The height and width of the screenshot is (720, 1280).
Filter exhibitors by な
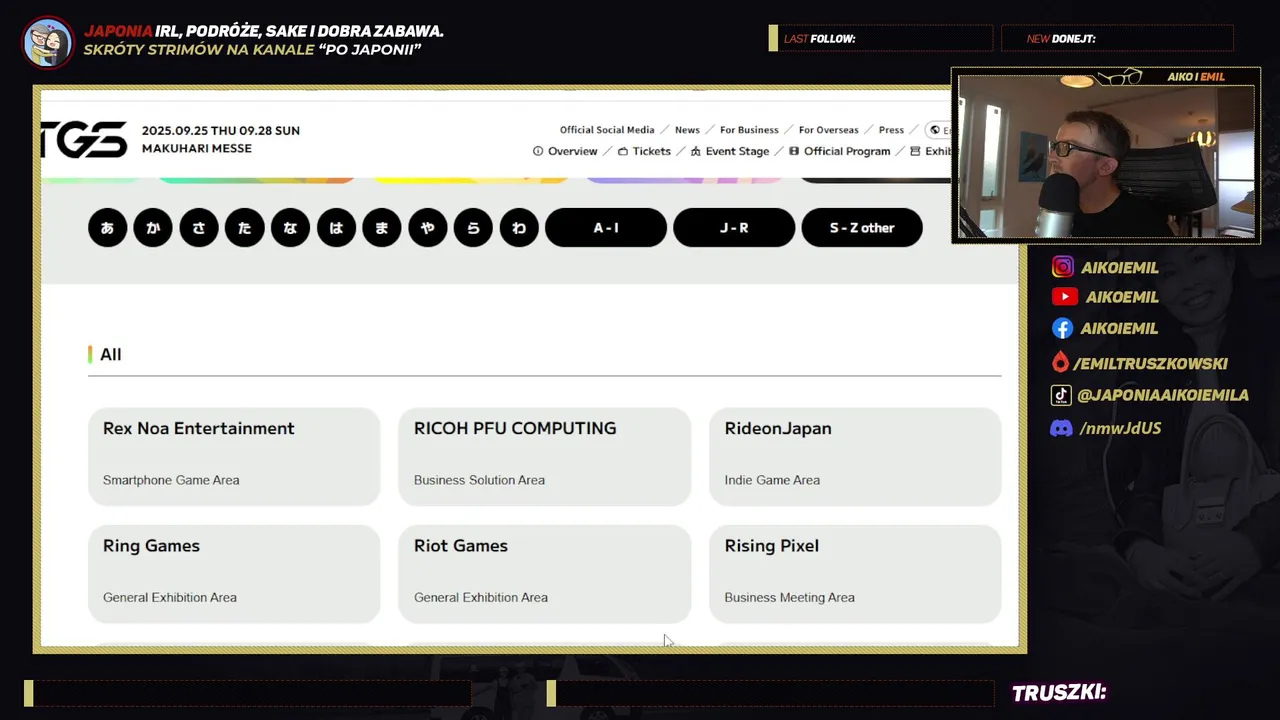coord(290,228)
